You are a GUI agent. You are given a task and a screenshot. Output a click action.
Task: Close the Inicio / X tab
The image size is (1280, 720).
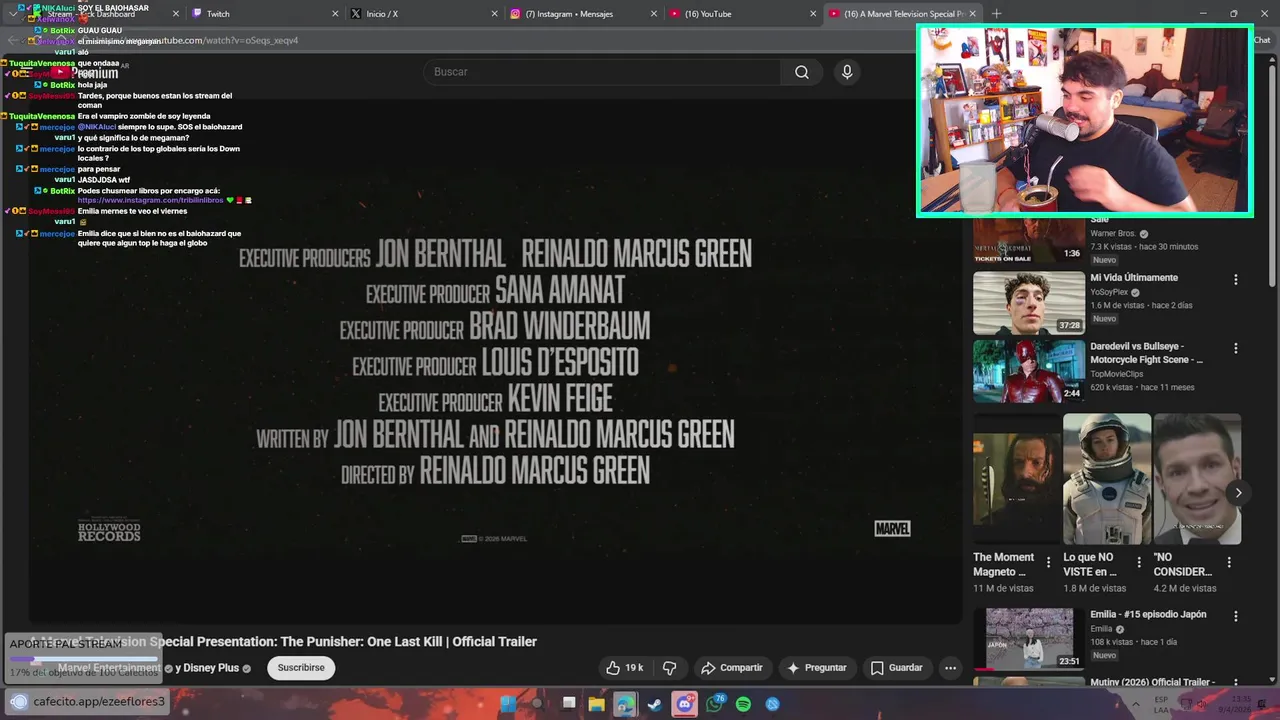[x=494, y=14]
